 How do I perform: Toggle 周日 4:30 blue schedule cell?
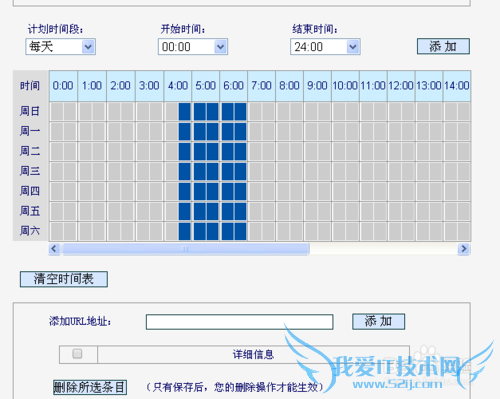185,112
